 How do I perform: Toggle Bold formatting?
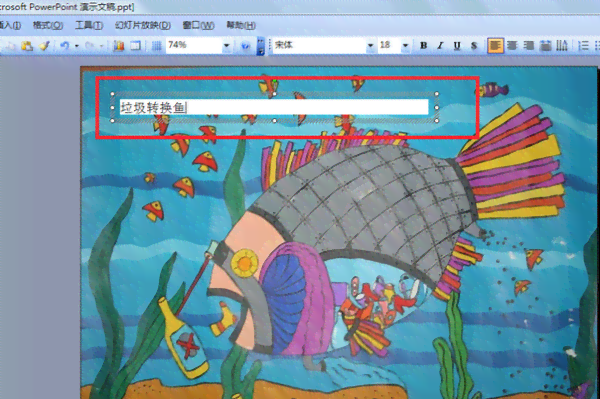coord(424,46)
